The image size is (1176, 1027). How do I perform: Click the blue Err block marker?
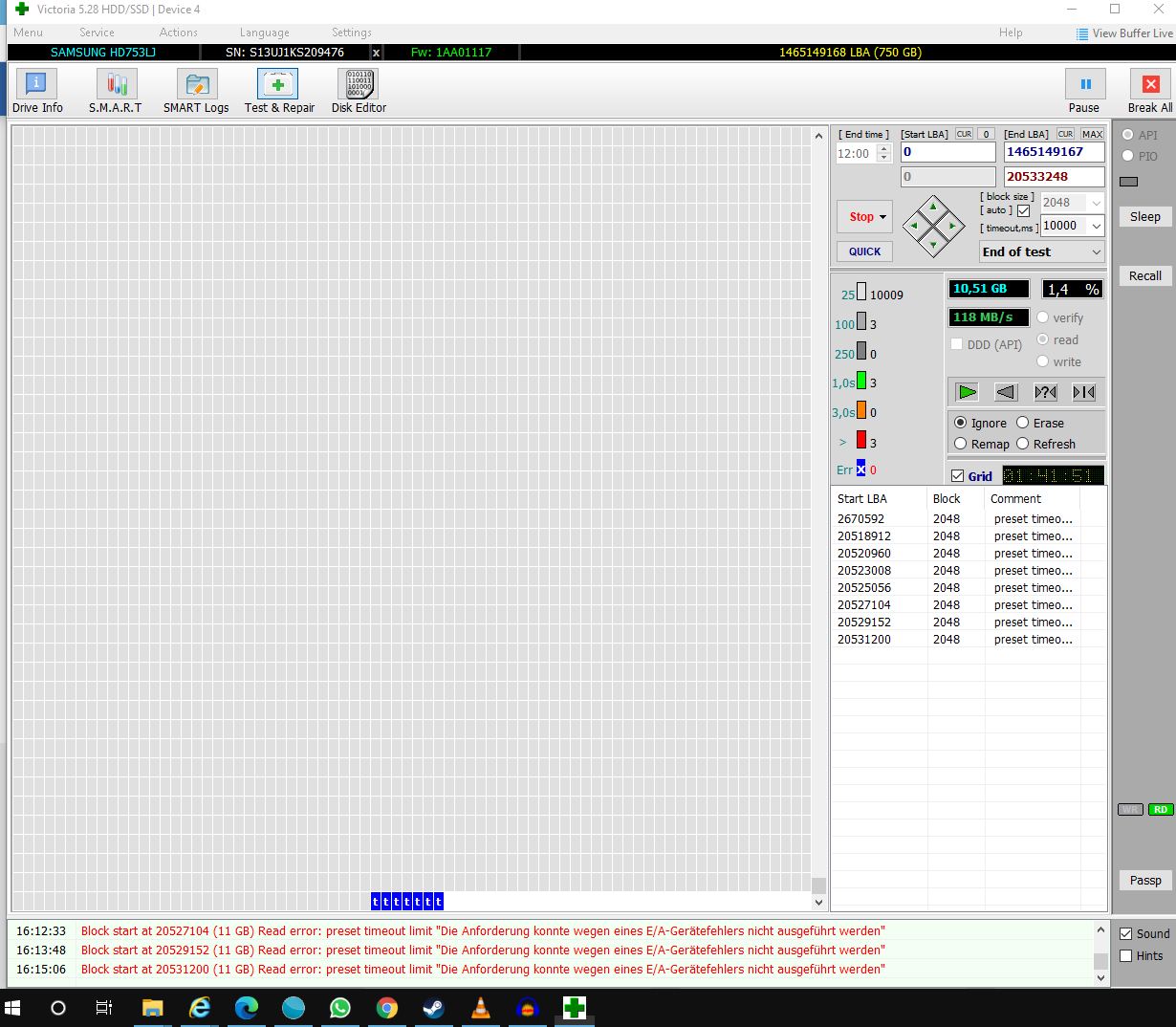point(860,469)
